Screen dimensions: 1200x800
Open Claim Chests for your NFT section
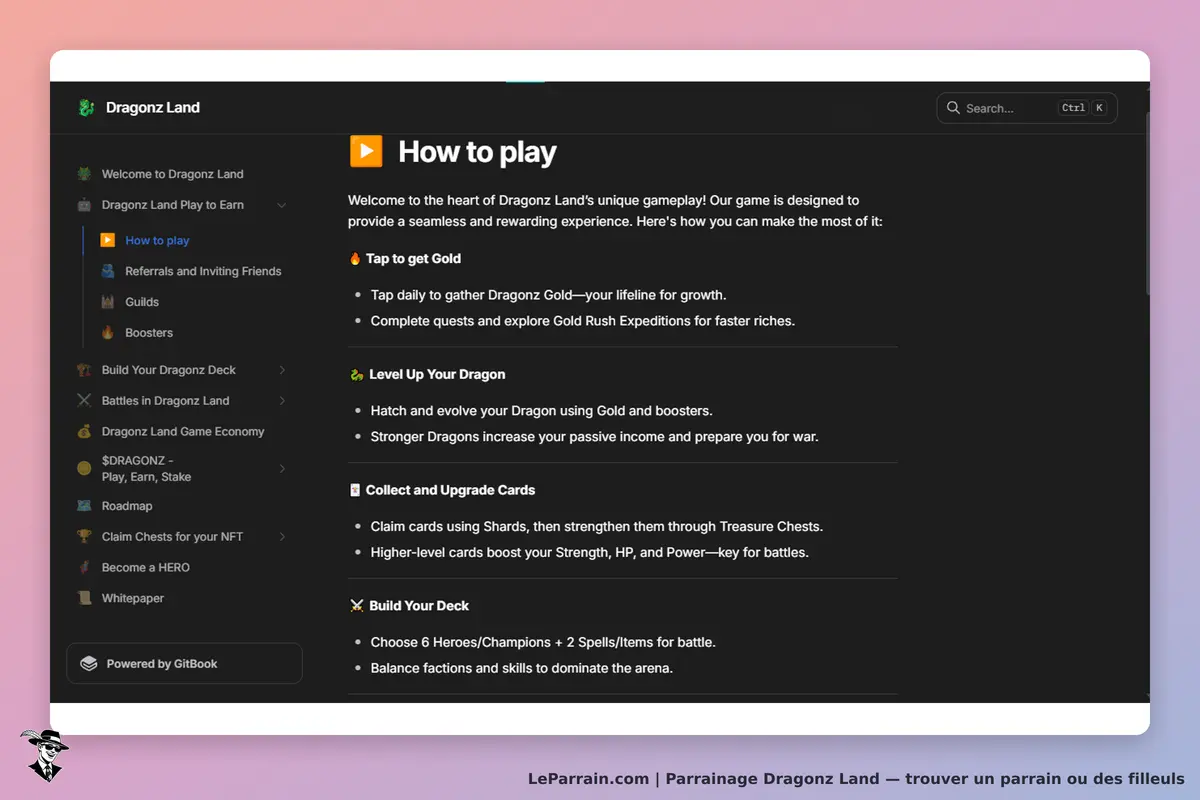[172, 537]
